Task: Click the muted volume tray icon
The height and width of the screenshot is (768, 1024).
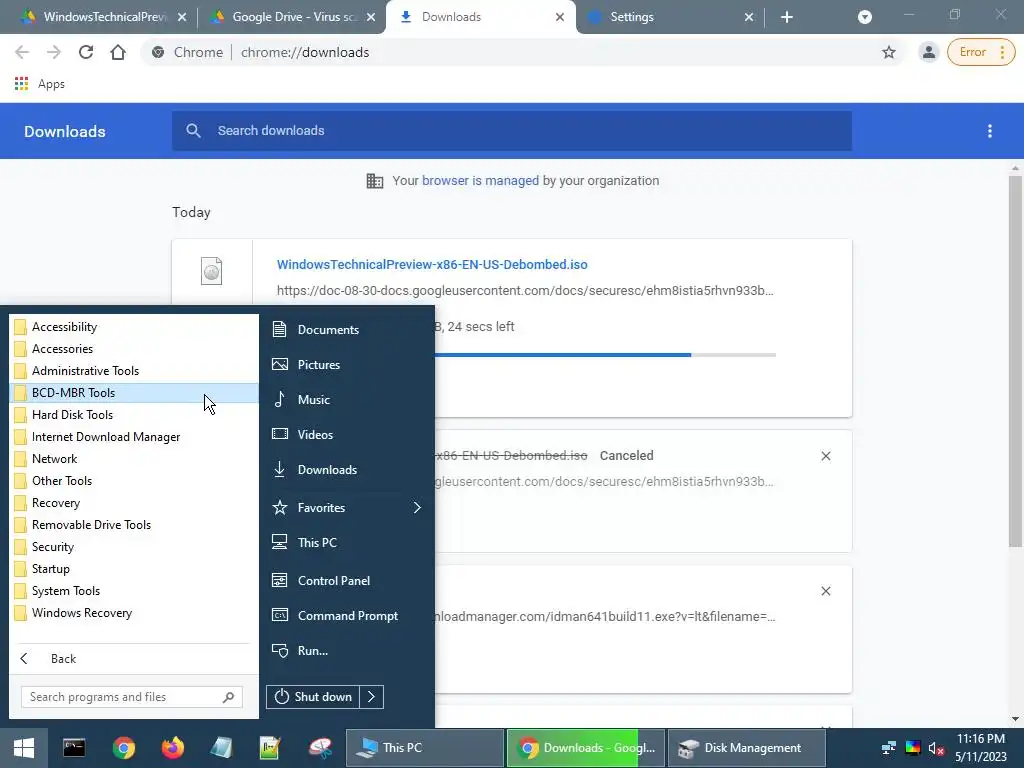Action: point(936,748)
